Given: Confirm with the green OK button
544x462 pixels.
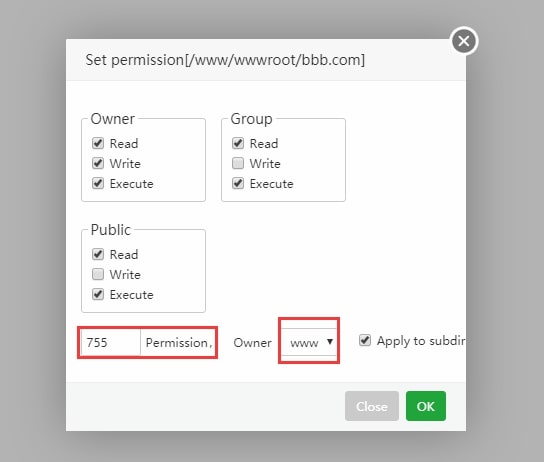Looking at the screenshot, I should [x=426, y=406].
